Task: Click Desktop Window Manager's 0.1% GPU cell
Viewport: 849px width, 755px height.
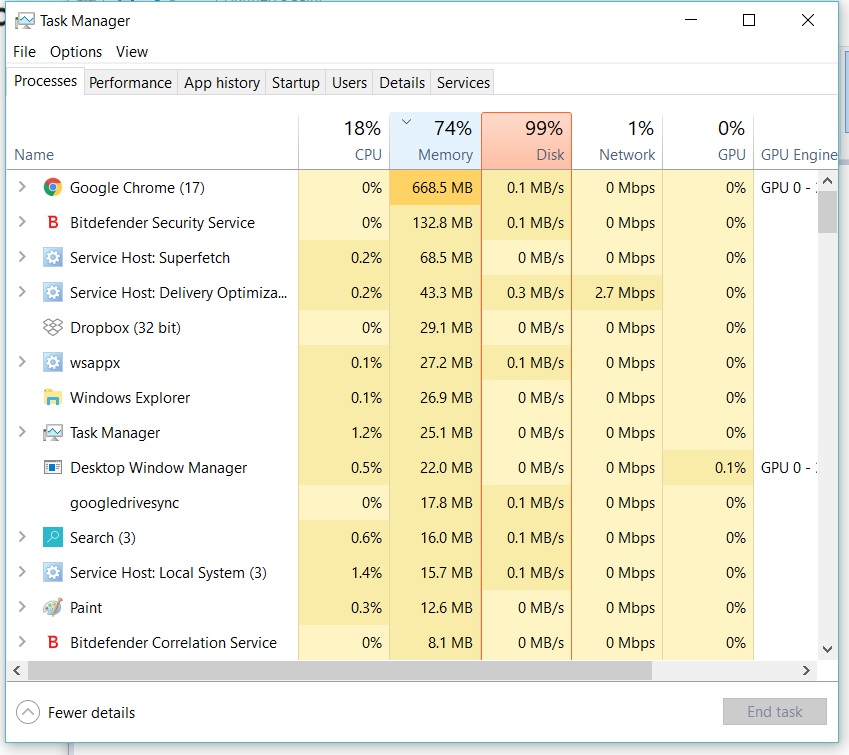Action: click(708, 467)
